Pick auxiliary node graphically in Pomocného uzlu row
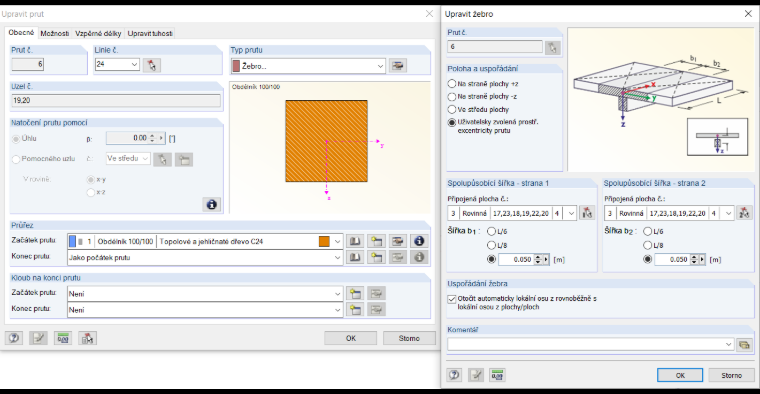The image size is (760, 394). click(162, 159)
